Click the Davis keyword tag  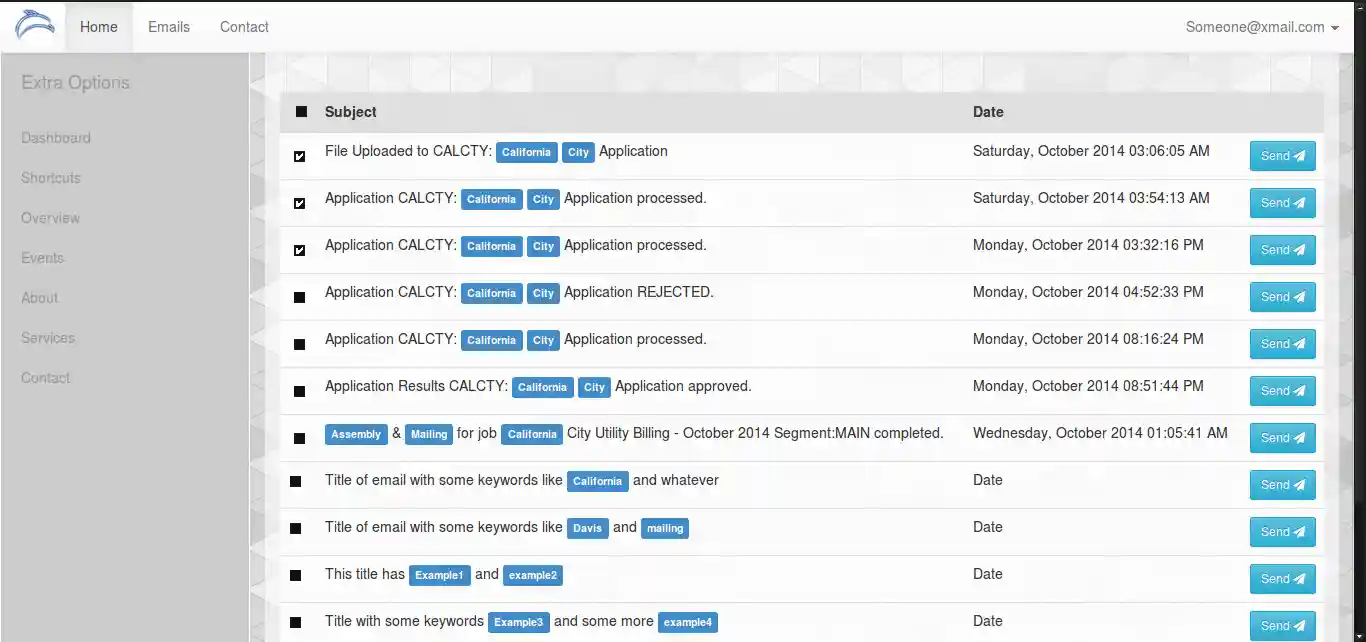587,528
